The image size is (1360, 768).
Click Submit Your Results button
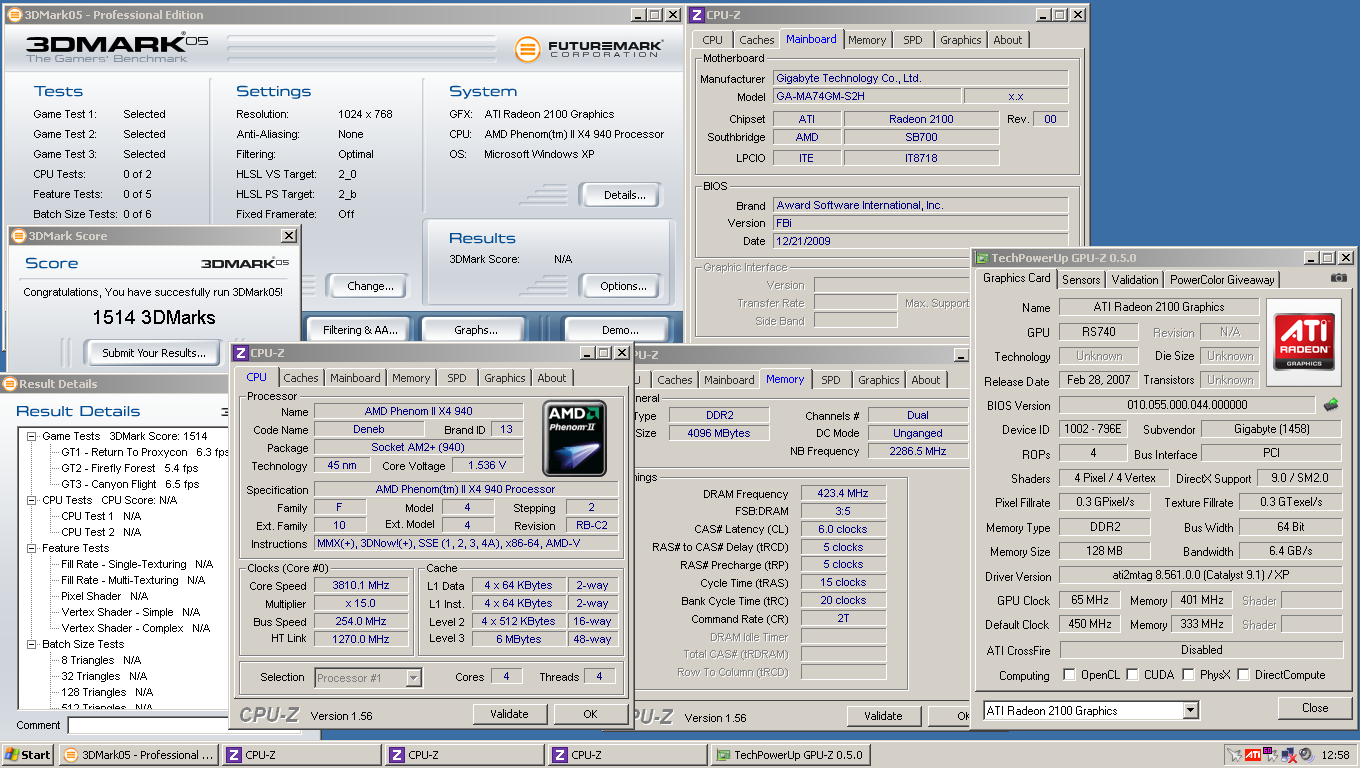[154, 352]
